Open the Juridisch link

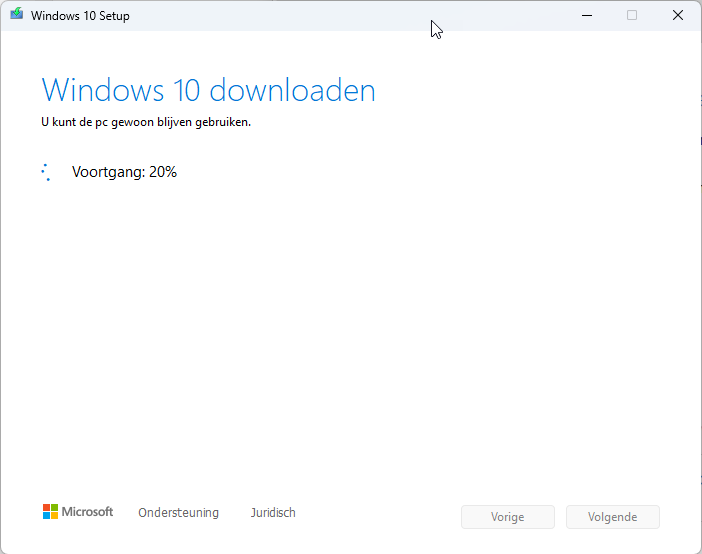point(273,512)
